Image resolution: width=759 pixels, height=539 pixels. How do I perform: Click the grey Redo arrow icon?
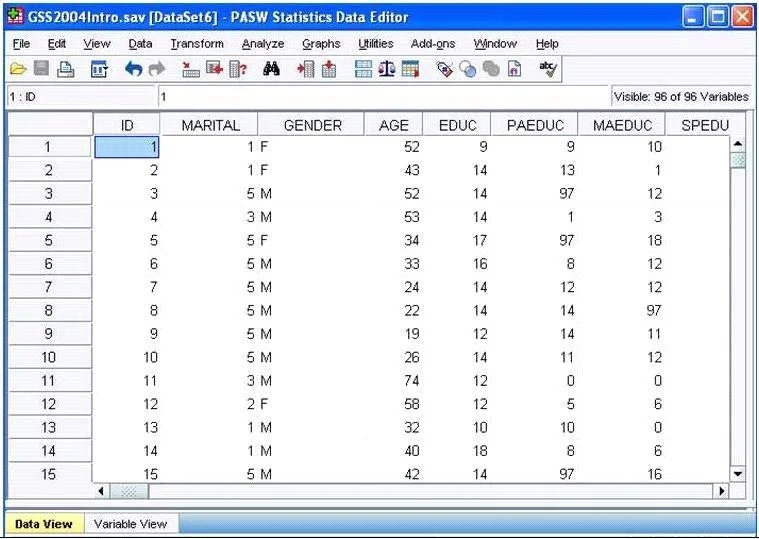pyautogui.click(x=156, y=69)
